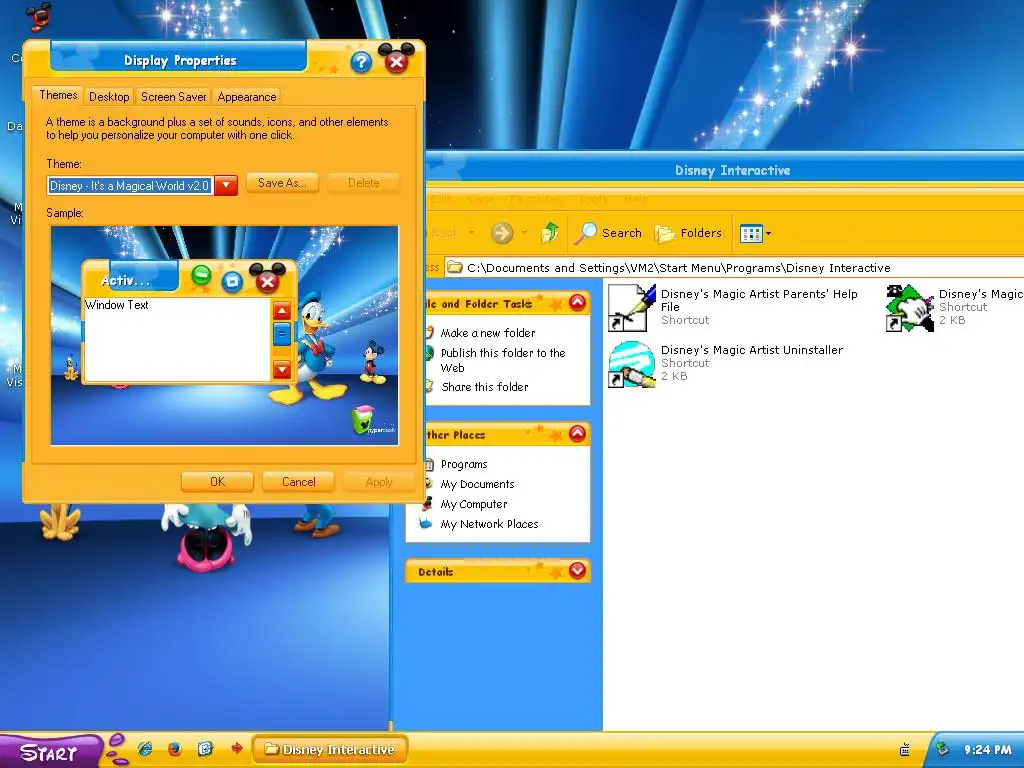This screenshot has height=768, width=1024.
Task: Click the Views icon in the Explorer toolbar
Action: (751, 233)
